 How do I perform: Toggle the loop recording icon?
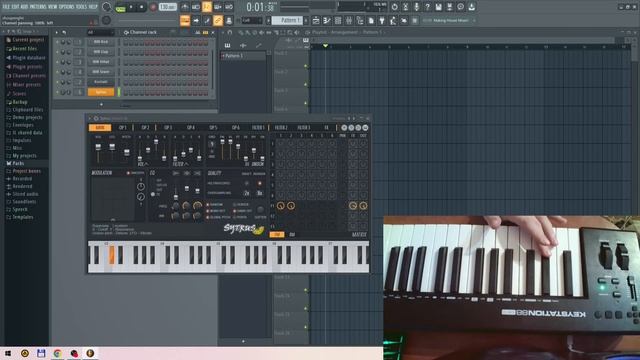pos(229,7)
